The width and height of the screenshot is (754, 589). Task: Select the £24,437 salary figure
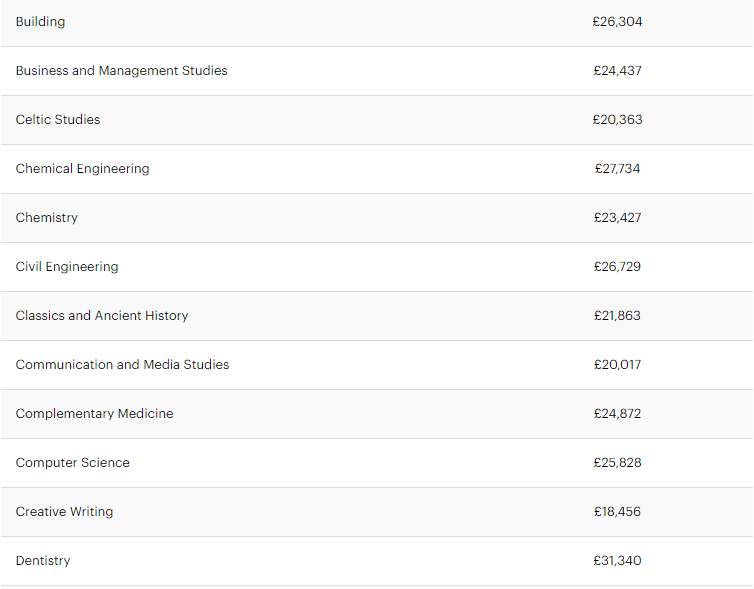click(617, 71)
